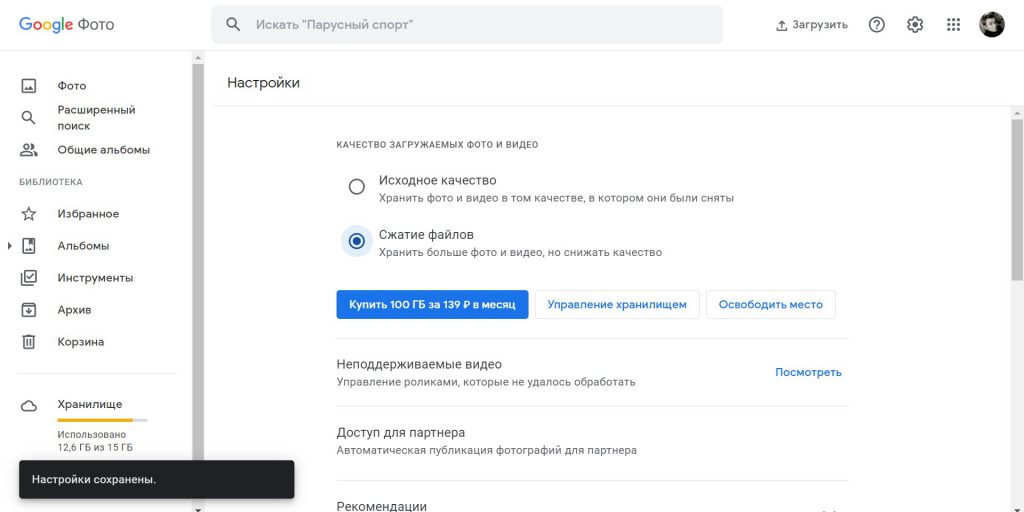Open the Help question mark icon
Image resolution: width=1024 pixels, height=512 pixels.
point(877,25)
